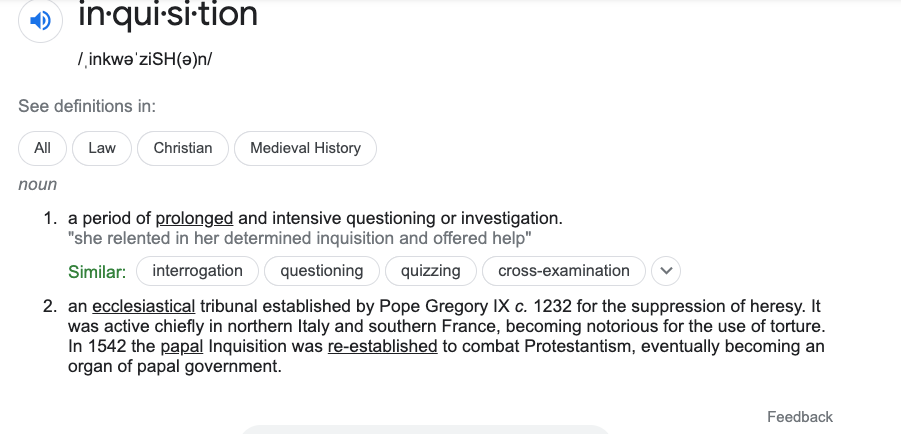Click the re-established word link
The width and height of the screenshot is (901, 434).
383,347
